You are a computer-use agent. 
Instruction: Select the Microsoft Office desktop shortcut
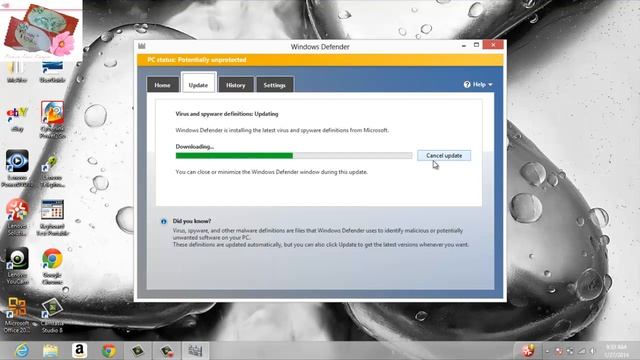click(17, 315)
